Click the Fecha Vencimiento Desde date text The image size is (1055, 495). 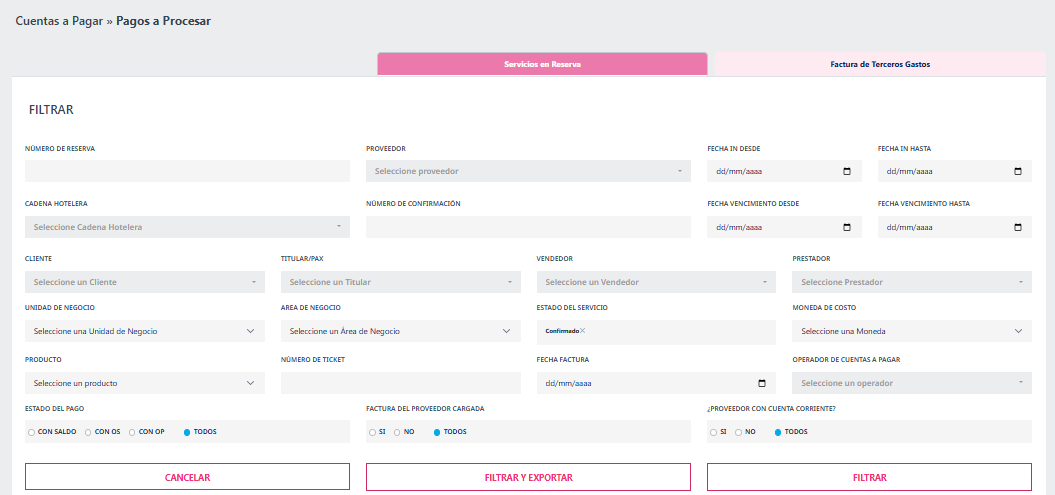tap(739, 227)
